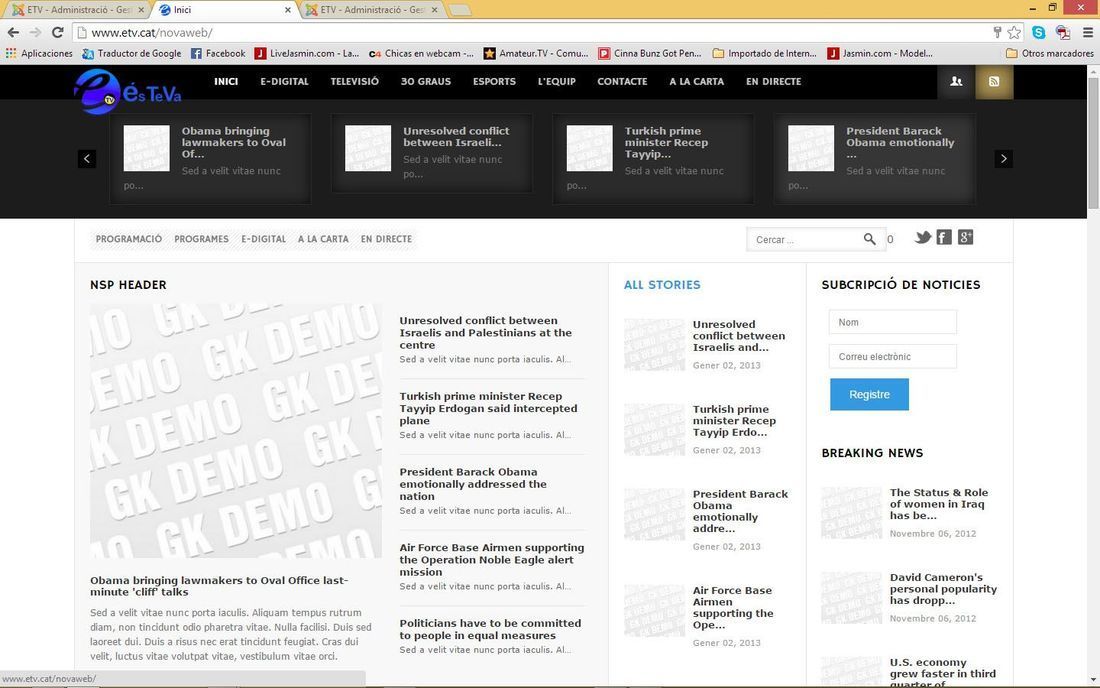Image resolution: width=1100 pixels, height=688 pixels.
Task: Click the és TeVa site logo
Action: [128, 91]
